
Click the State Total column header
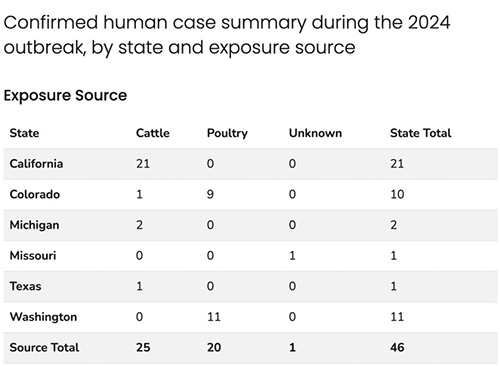coord(421,133)
